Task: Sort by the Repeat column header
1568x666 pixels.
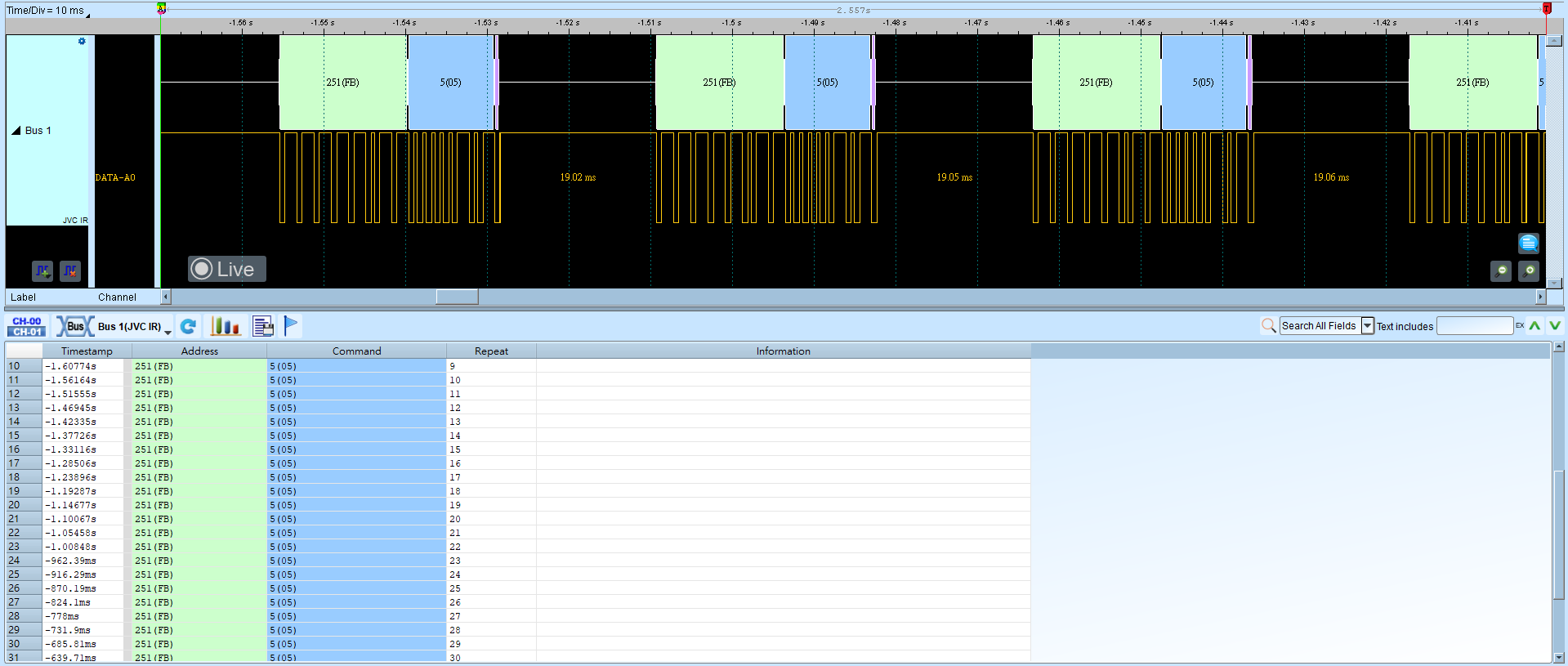Action: (x=491, y=351)
